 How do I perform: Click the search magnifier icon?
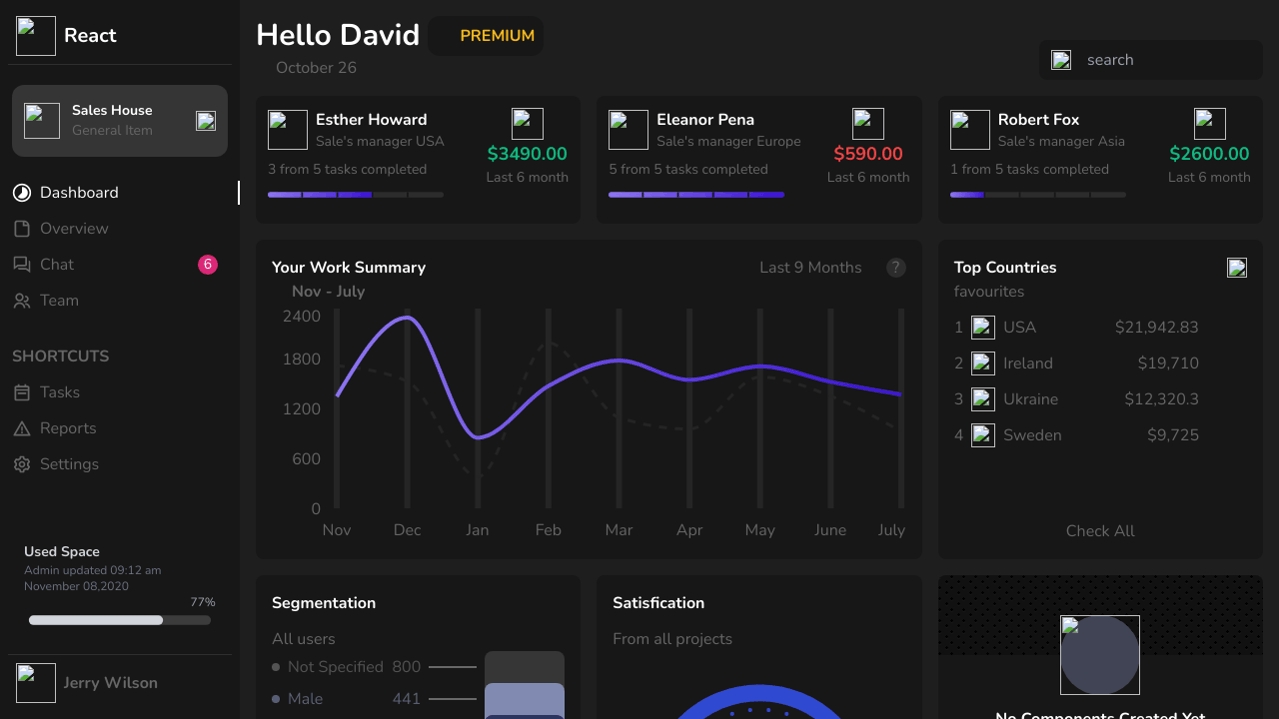pos(1062,60)
